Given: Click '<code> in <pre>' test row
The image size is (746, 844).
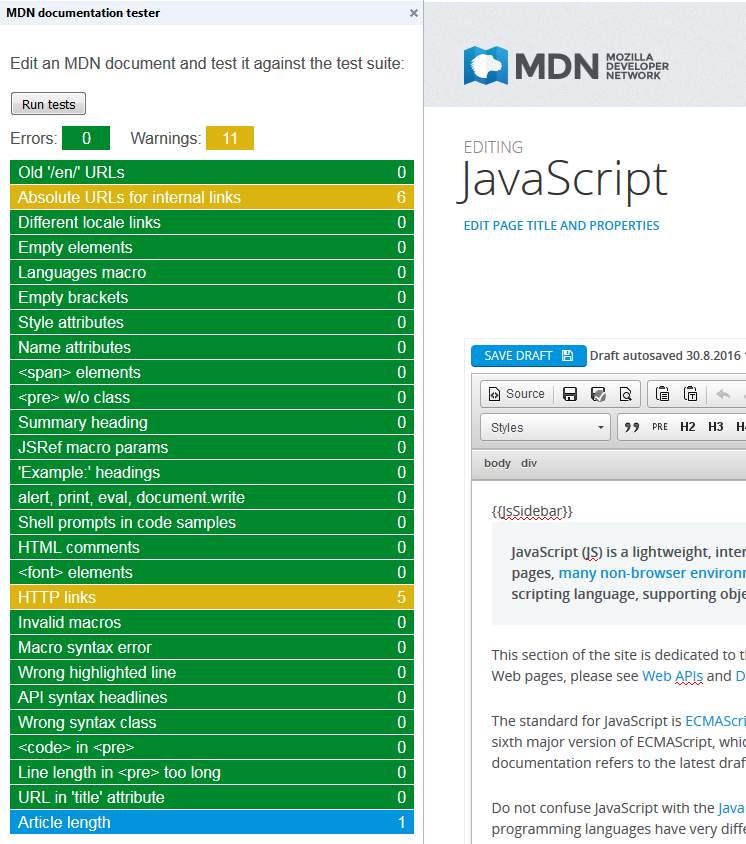Looking at the screenshot, I should click(x=212, y=748).
